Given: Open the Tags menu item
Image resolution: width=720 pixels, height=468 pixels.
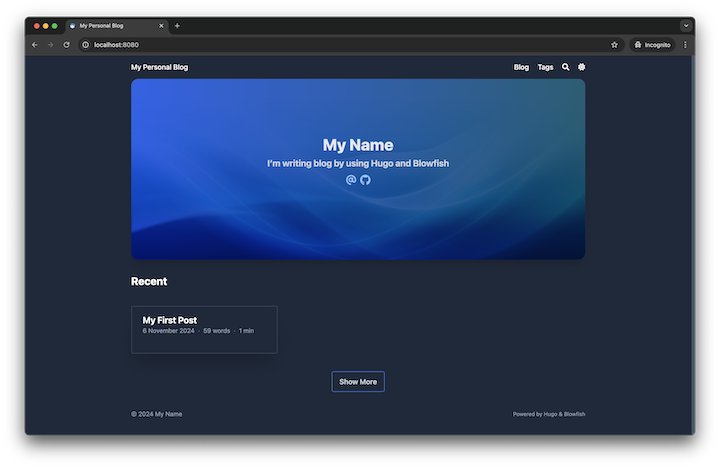Looking at the screenshot, I should 545,67.
